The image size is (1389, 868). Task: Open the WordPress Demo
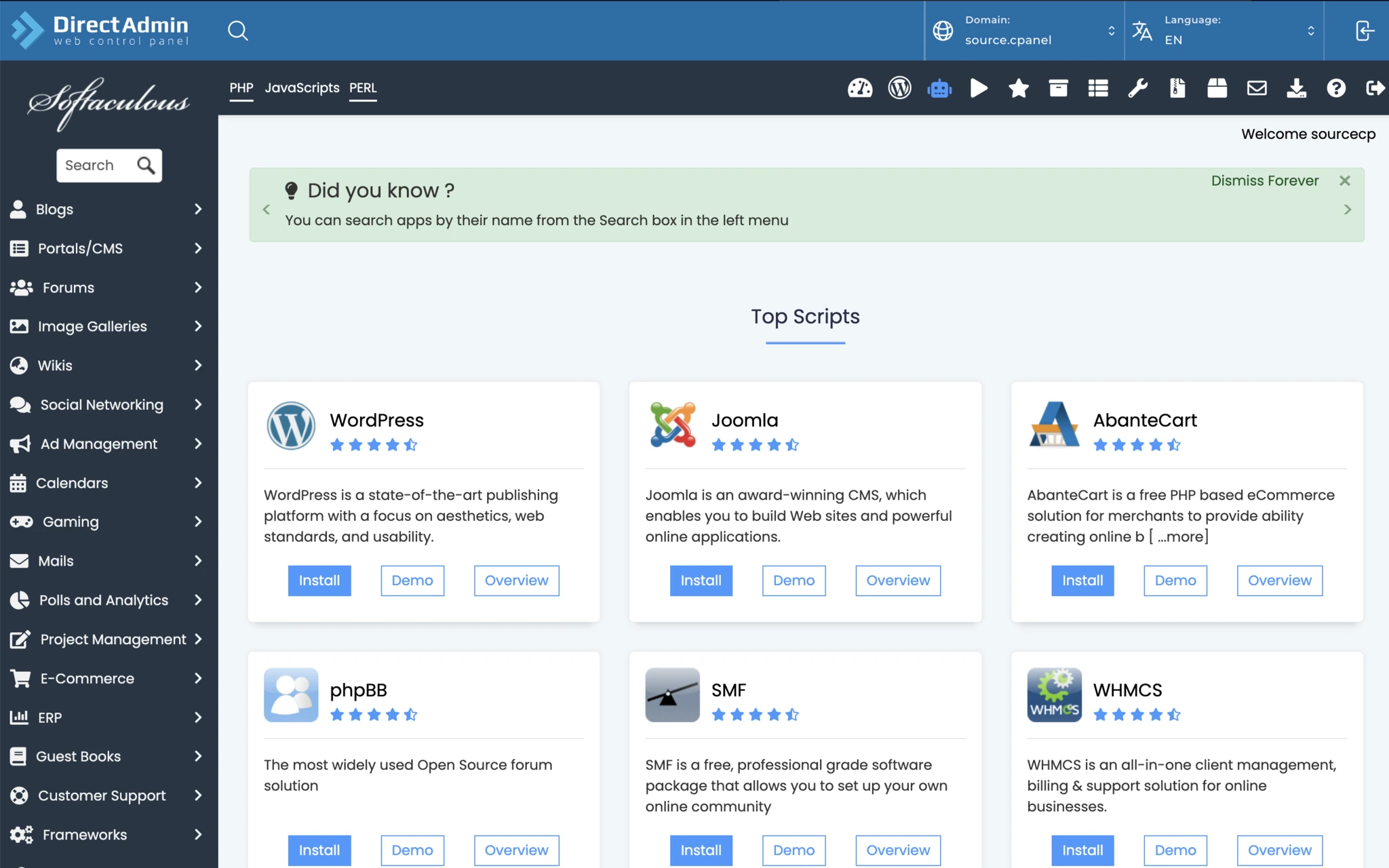click(x=412, y=580)
